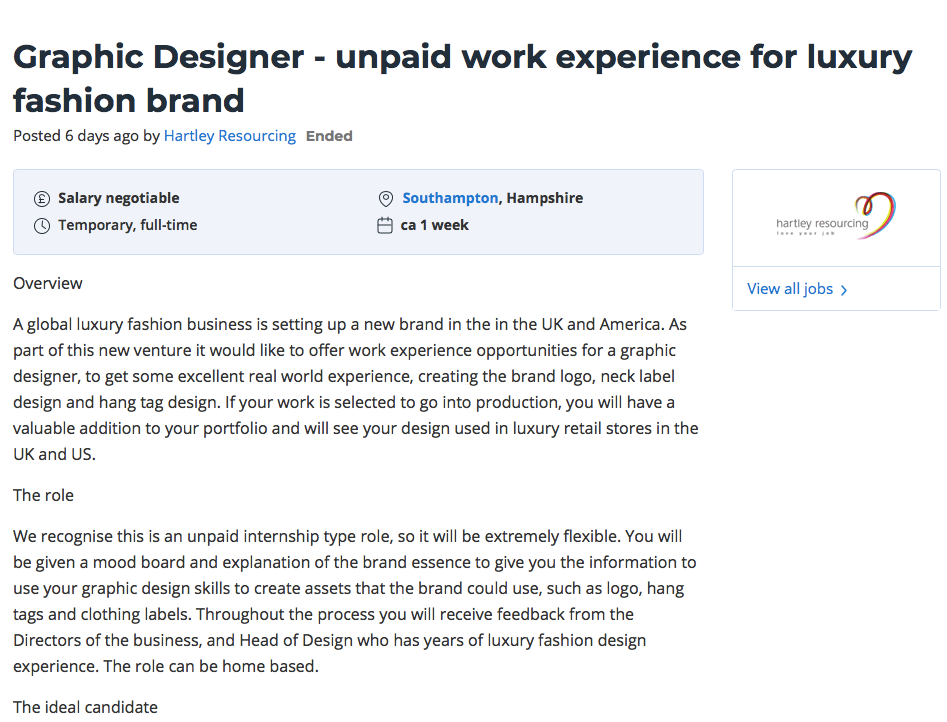Click the Graphic Designer job title heading
The image size is (947, 722).
coord(462,78)
